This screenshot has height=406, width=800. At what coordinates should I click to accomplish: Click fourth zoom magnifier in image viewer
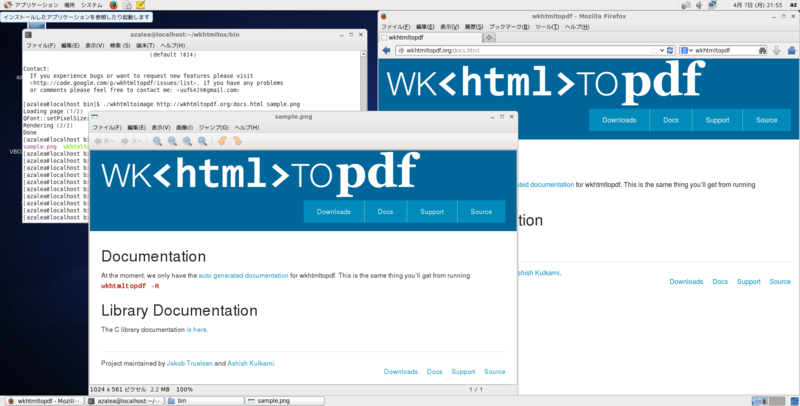[x=203, y=141]
